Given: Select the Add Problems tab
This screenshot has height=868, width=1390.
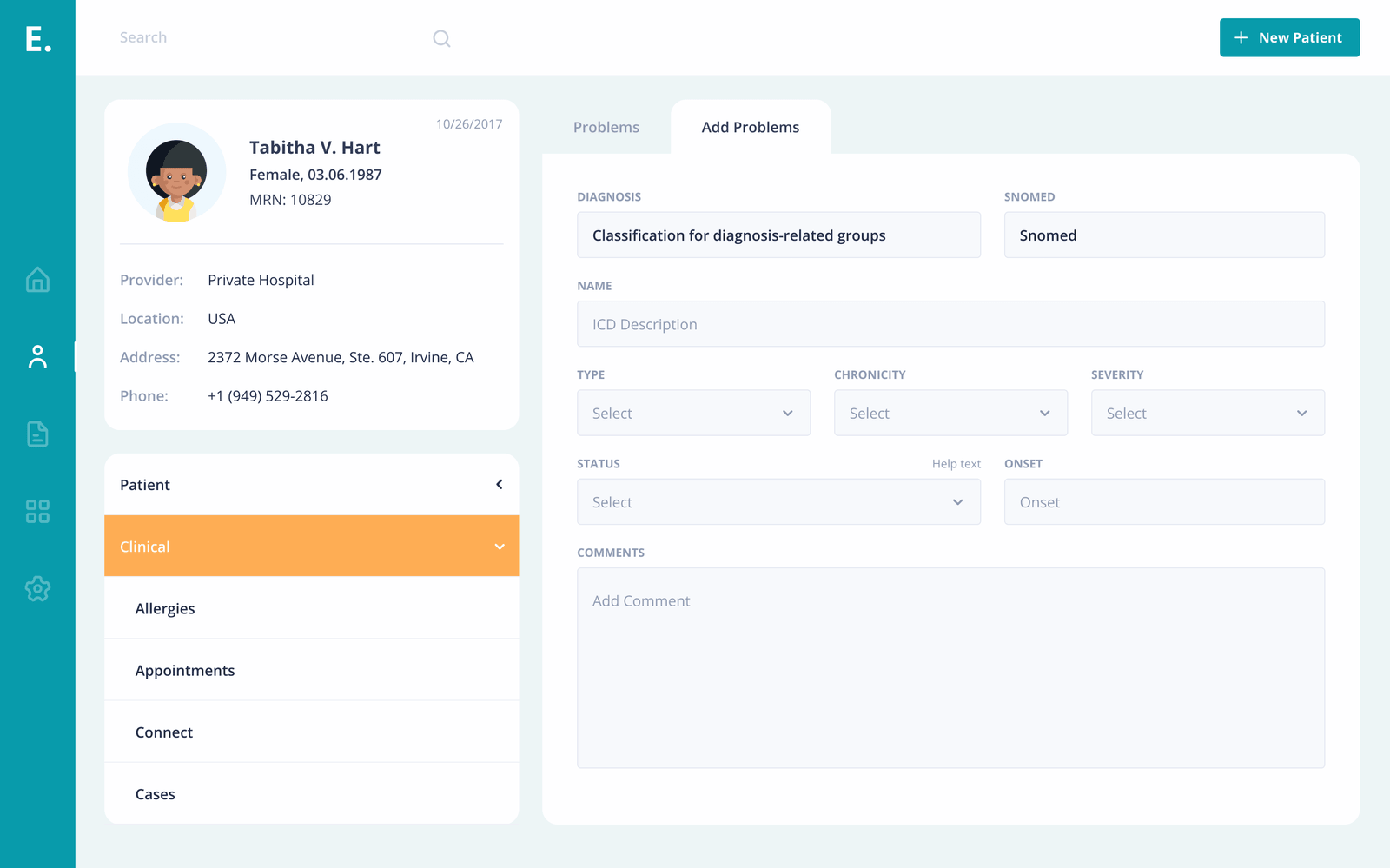Looking at the screenshot, I should click(x=750, y=128).
